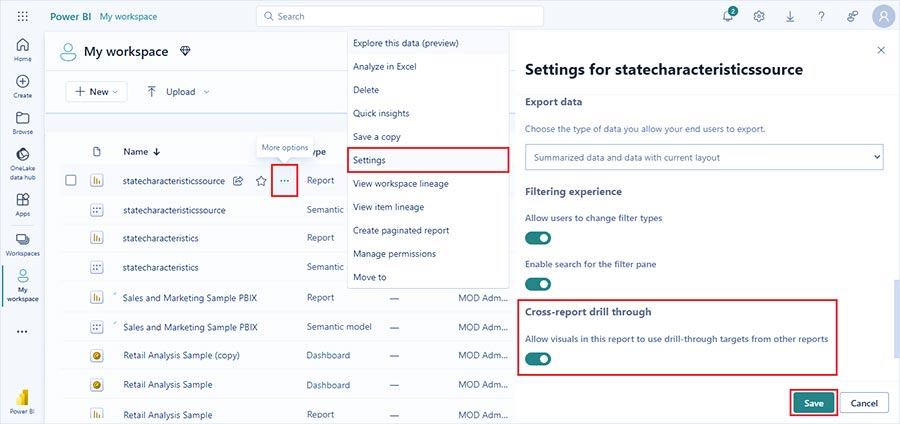The width and height of the screenshot is (900, 424).
Task: Save the report settings
Action: [813, 403]
